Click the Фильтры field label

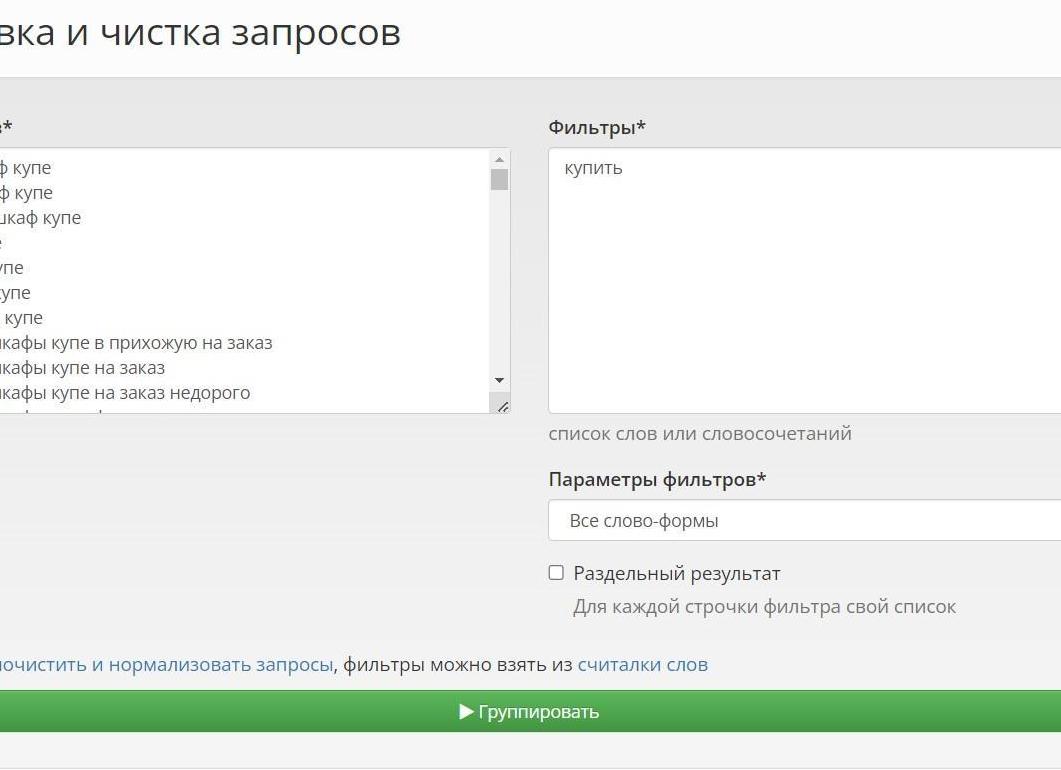tap(597, 127)
